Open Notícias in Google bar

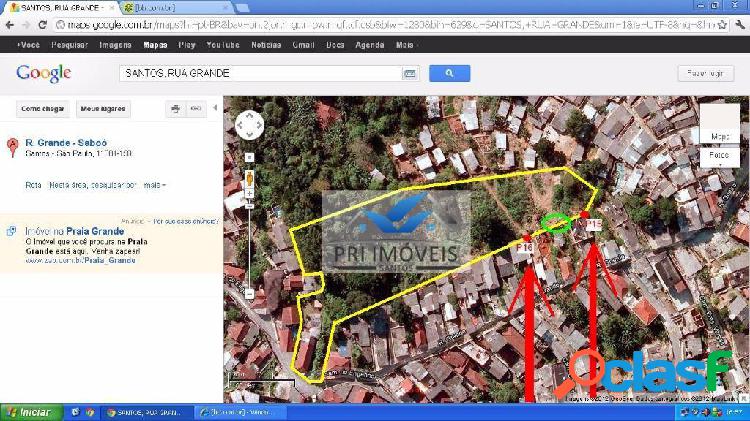click(x=266, y=45)
